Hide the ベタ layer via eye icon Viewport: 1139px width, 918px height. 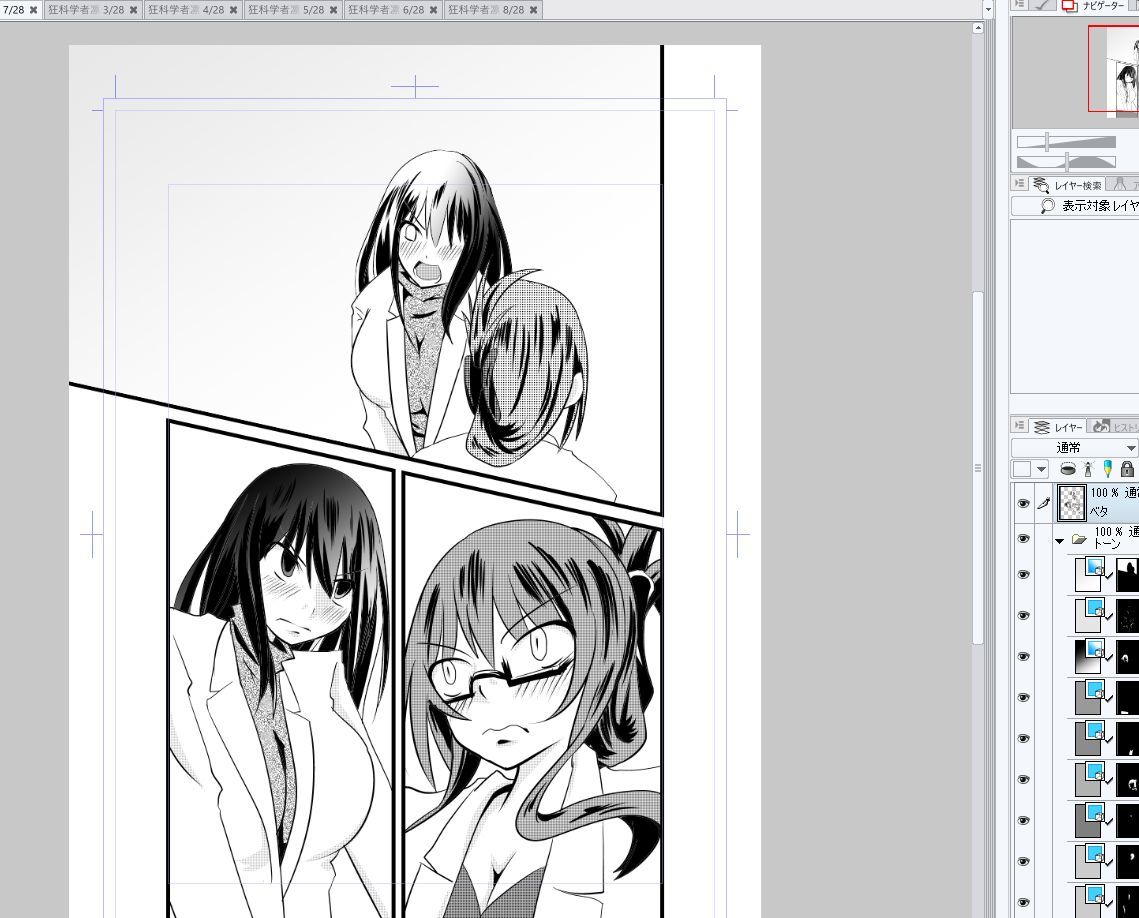pyautogui.click(x=1024, y=503)
